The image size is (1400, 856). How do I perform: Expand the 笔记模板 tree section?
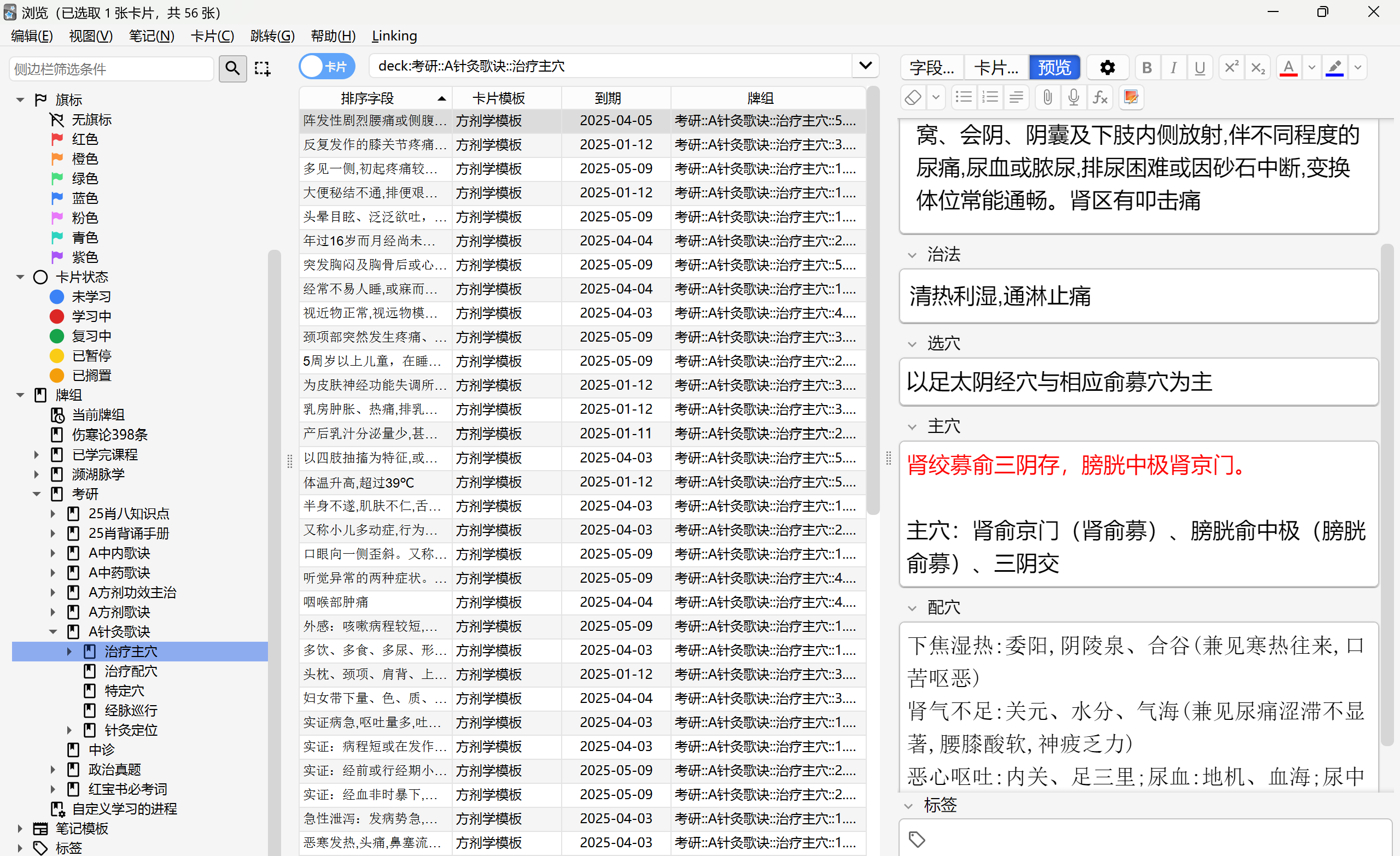pos(20,828)
